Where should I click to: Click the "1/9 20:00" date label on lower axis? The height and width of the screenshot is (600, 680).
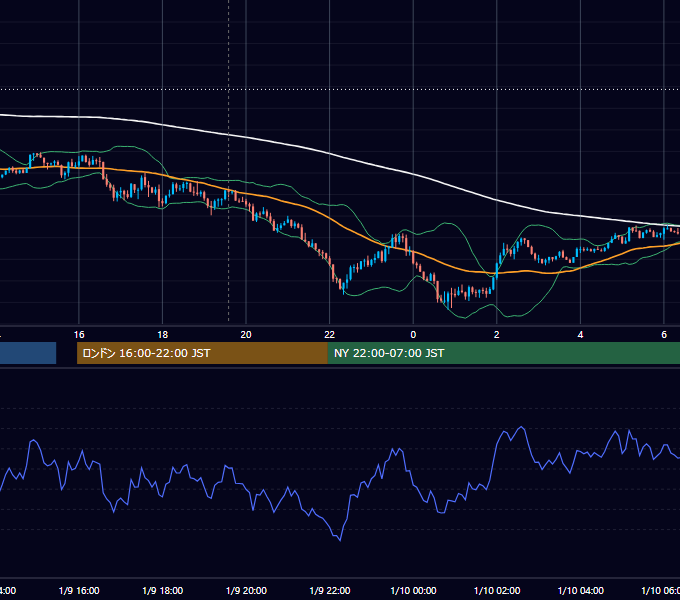click(x=246, y=590)
